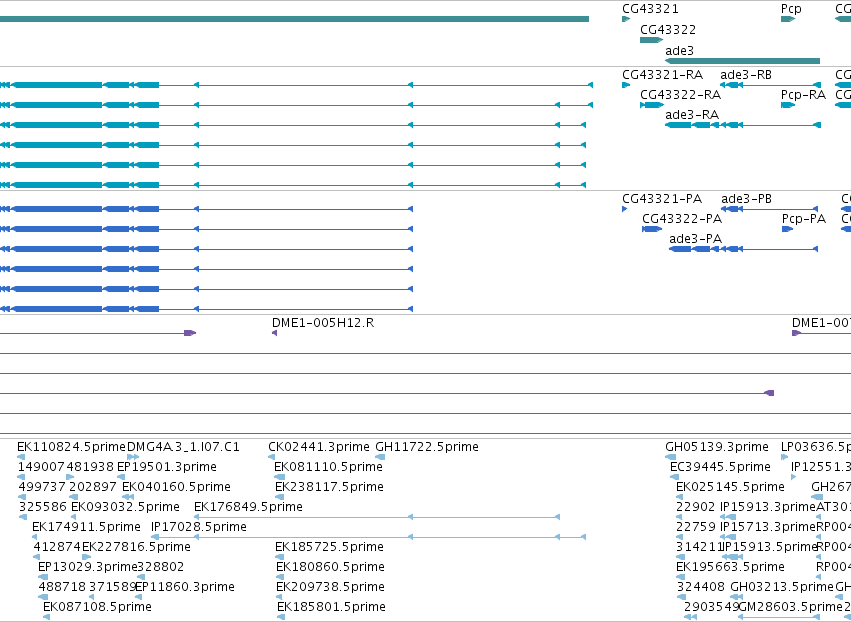851x622 pixels.
Task: Open the ade3-RA transcript label
Action: [692, 115]
